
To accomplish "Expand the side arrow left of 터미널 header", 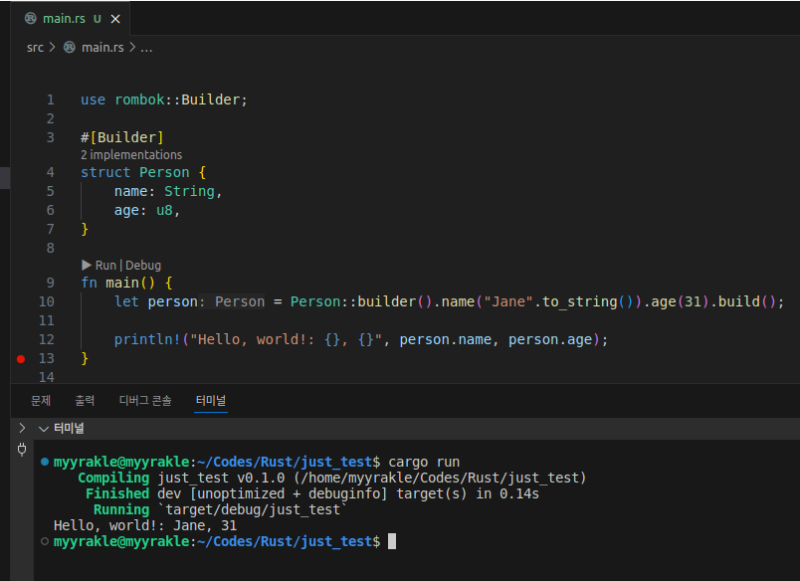I will point(22,428).
